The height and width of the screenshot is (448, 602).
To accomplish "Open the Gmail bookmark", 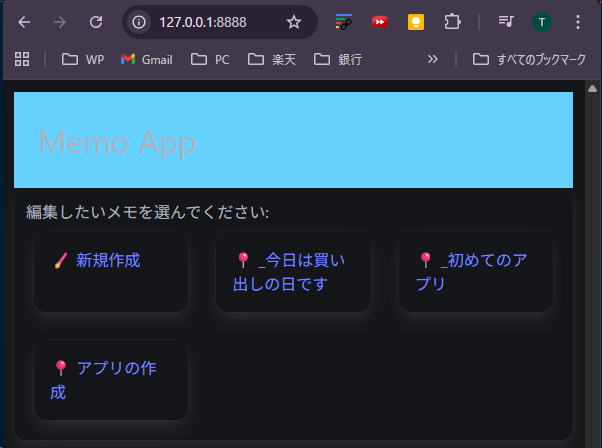I will pyautogui.click(x=146, y=59).
